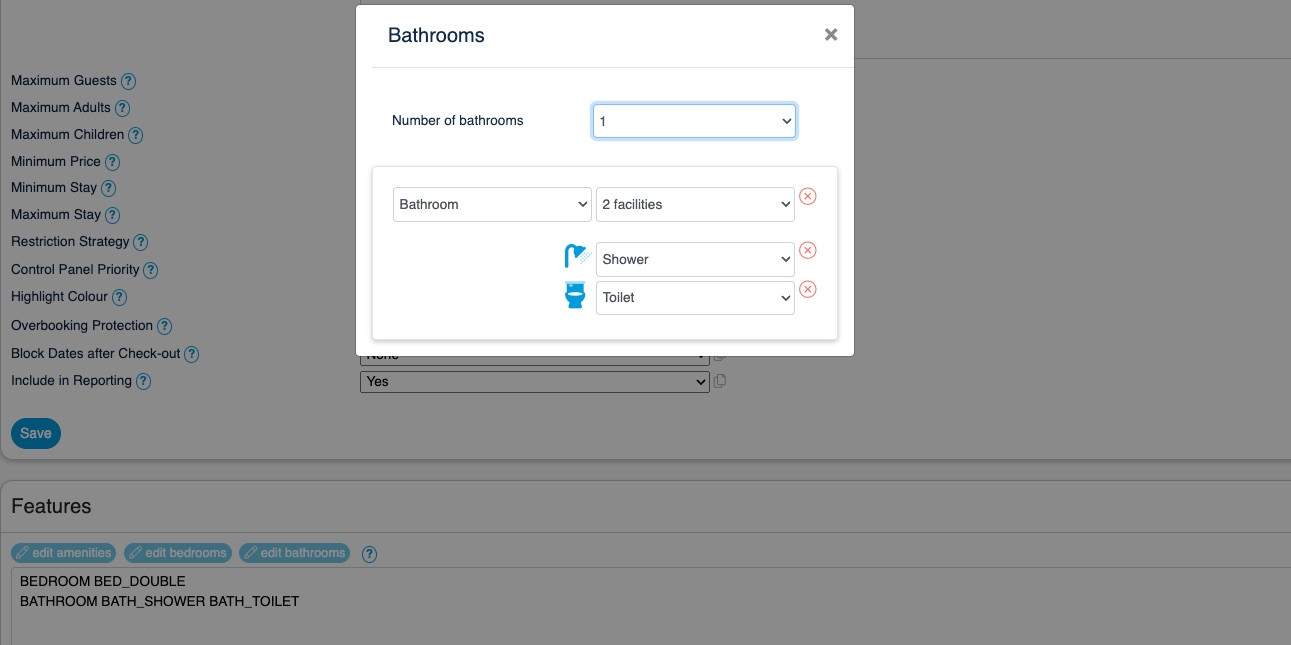Image resolution: width=1291 pixels, height=645 pixels.
Task: Close the Bathrooms dialog
Action: coord(830,35)
